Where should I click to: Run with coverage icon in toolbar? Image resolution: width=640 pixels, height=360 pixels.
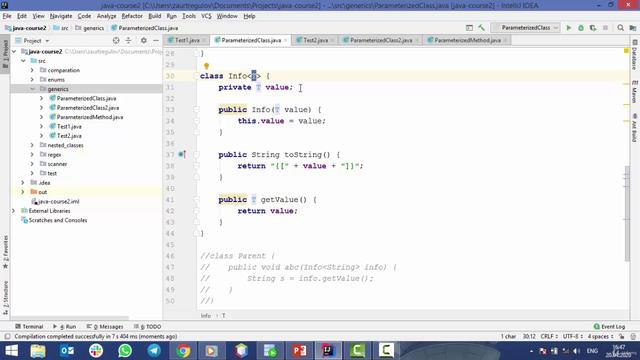coord(593,28)
